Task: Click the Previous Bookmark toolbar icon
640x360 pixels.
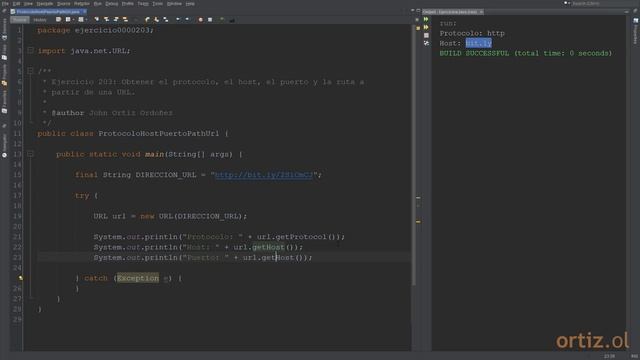Action: [147, 20]
